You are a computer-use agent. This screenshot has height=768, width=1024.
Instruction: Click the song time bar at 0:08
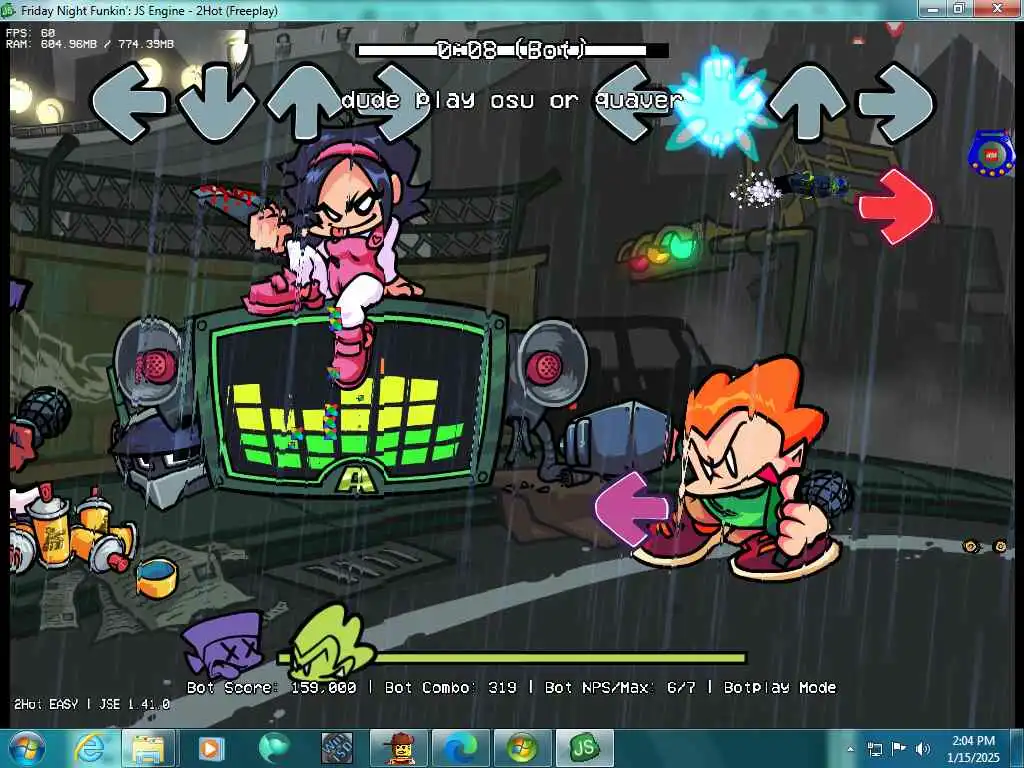tap(513, 50)
